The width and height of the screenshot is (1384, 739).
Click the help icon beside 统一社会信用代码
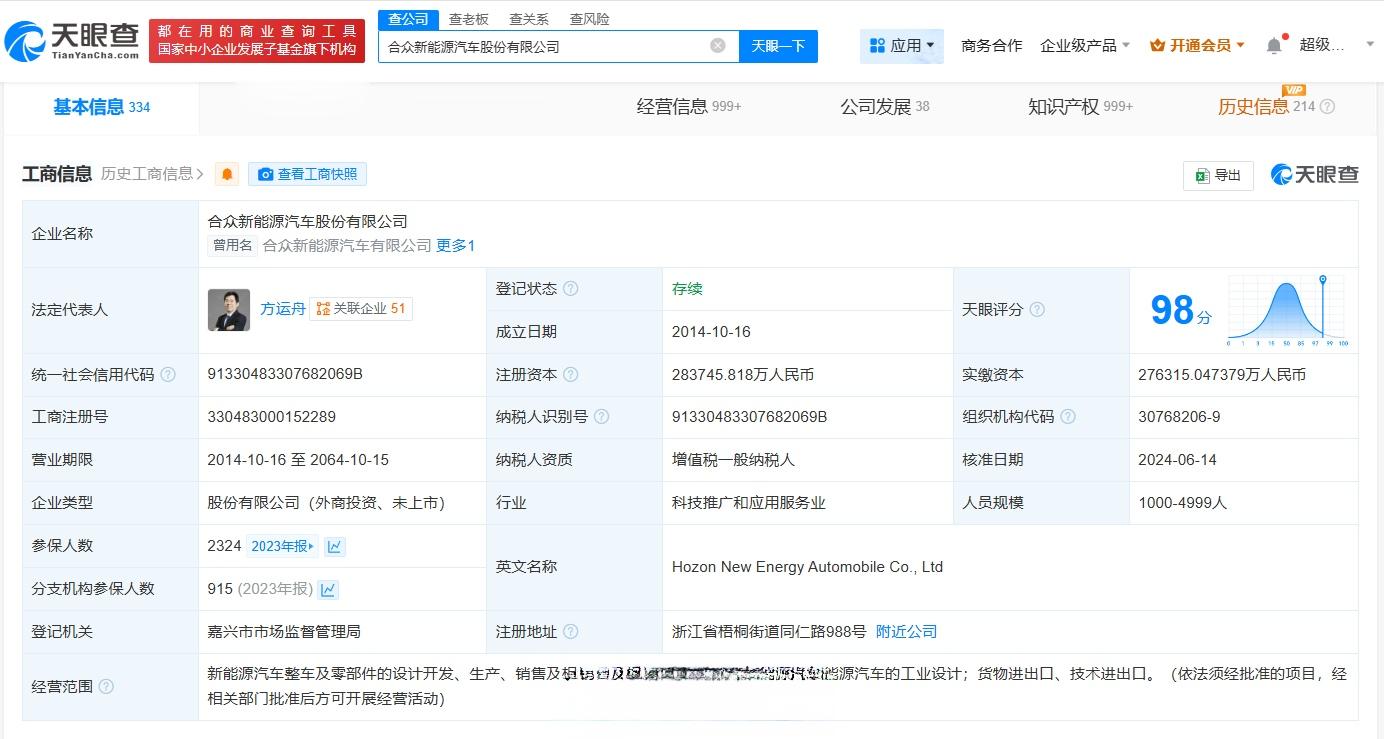point(168,375)
